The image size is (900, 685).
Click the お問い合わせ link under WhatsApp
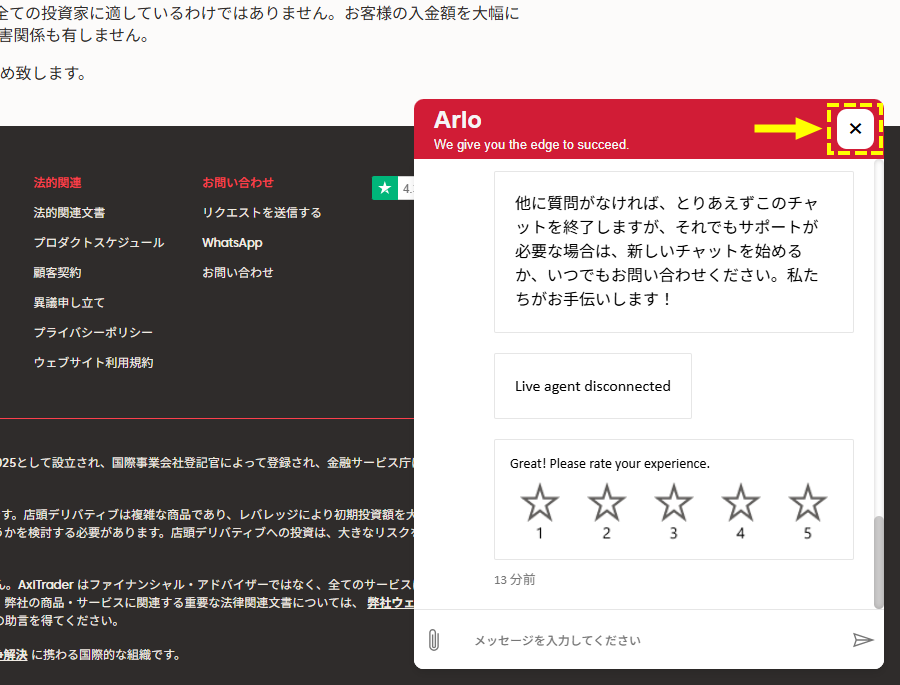[x=238, y=273]
